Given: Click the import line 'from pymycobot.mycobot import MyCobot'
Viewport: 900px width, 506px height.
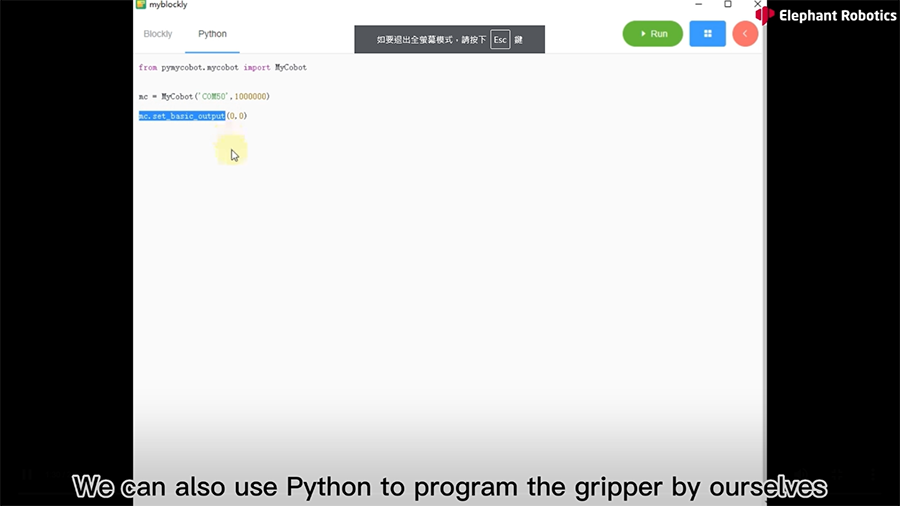Looking at the screenshot, I should tap(223, 67).
